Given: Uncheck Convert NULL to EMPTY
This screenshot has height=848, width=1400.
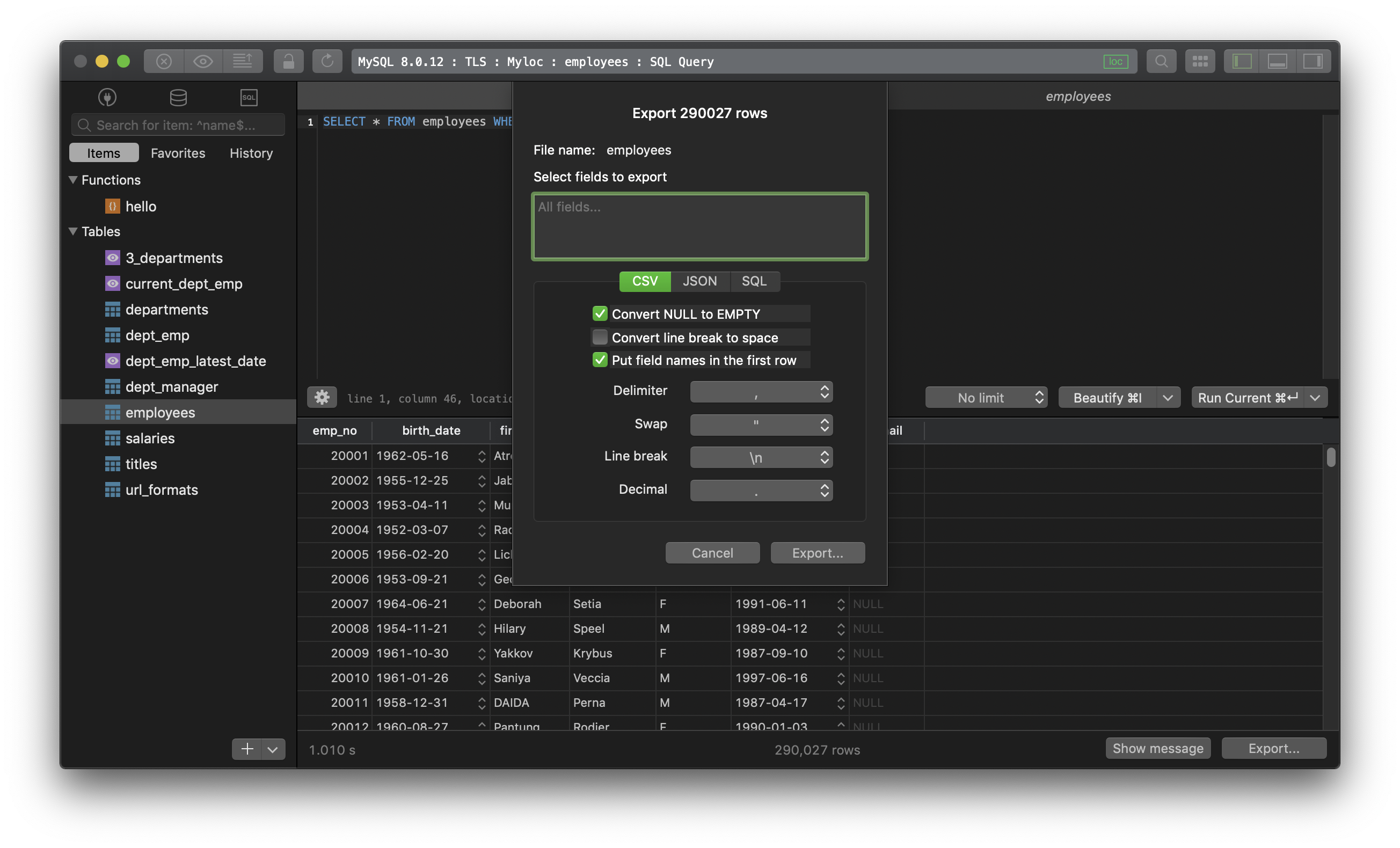Looking at the screenshot, I should [600, 313].
